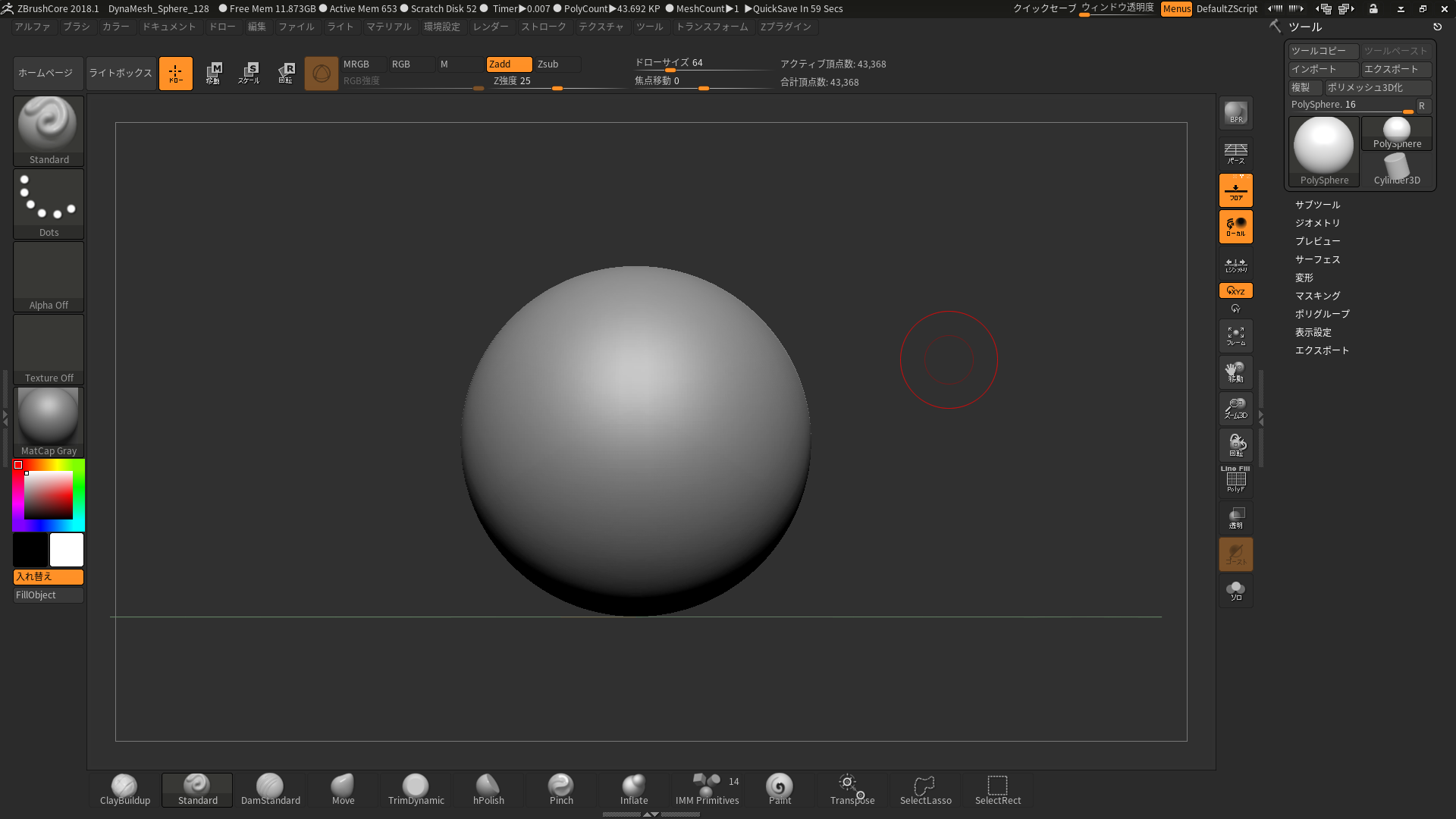The width and height of the screenshot is (1456, 819).
Task: Toggle Zadd sculpting mode on
Action: click(500, 63)
